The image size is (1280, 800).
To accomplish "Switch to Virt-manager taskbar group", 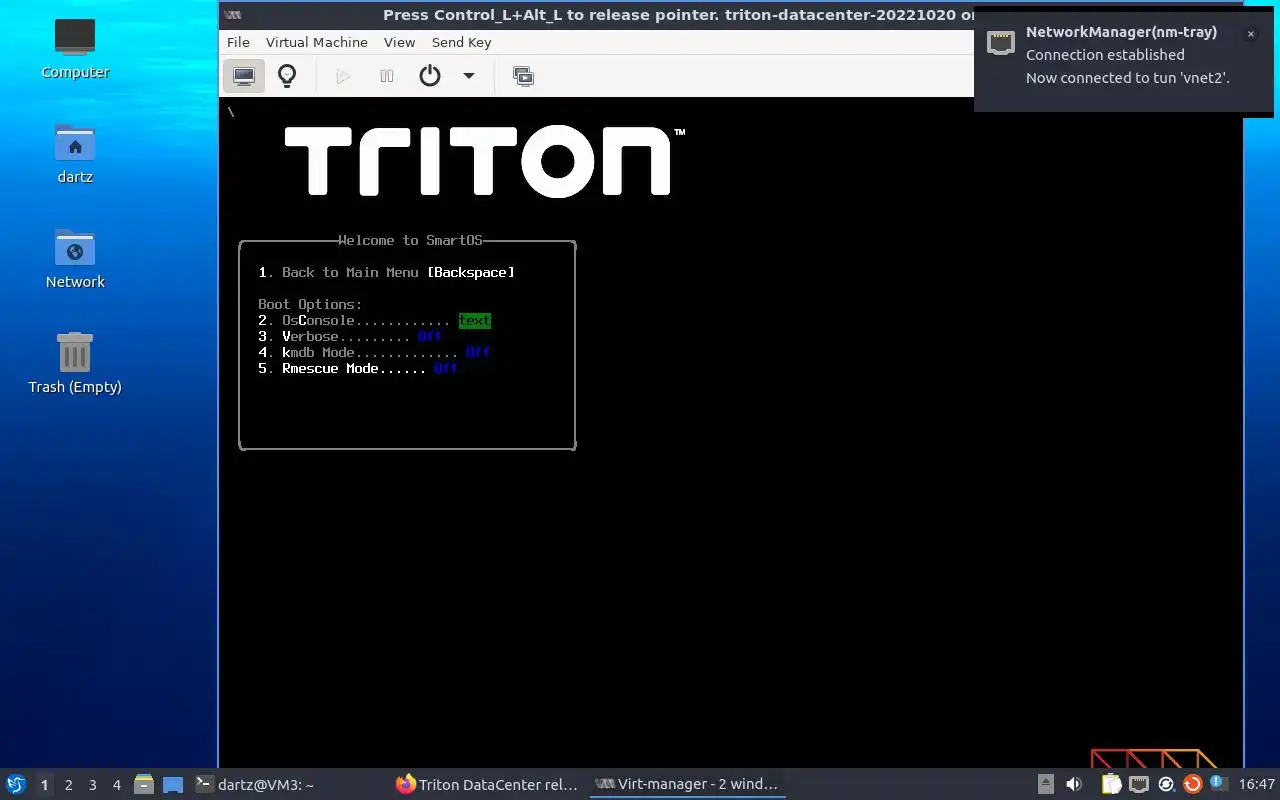I will (687, 784).
